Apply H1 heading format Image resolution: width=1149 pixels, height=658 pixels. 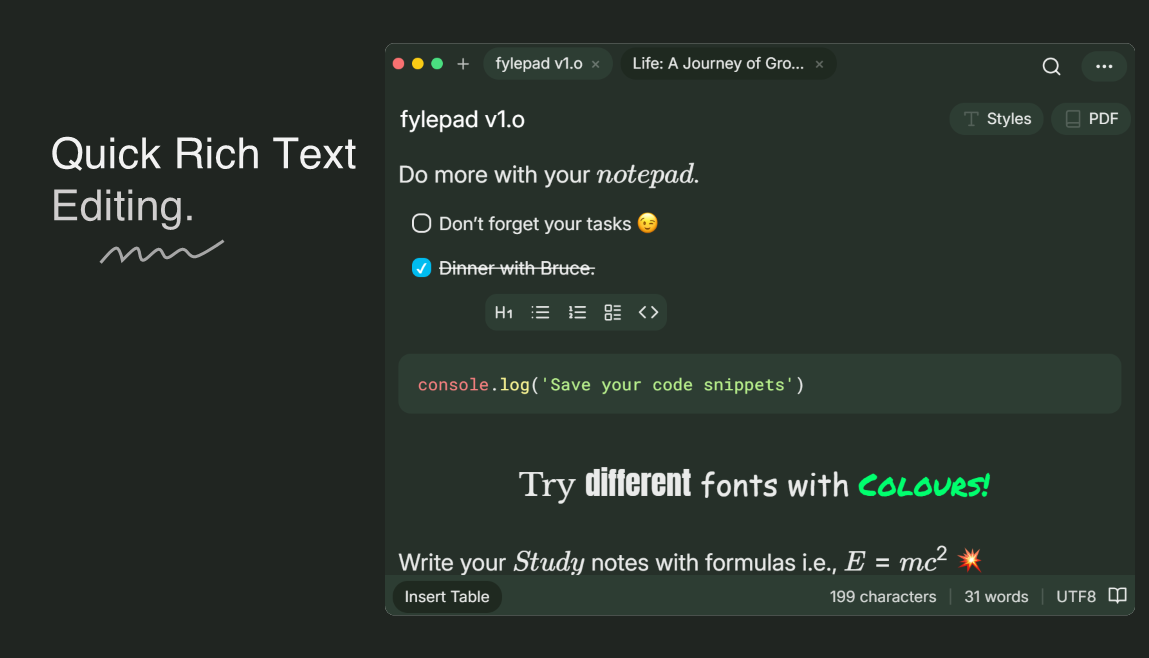pos(503,313)
